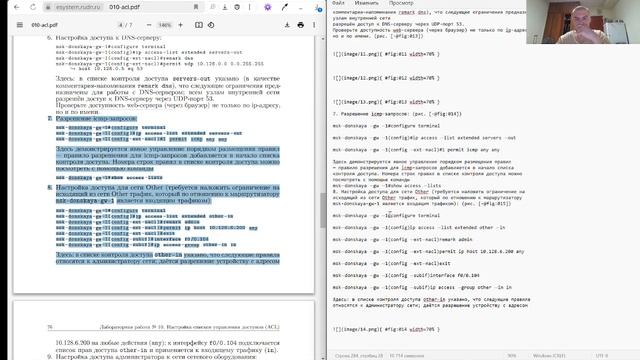Open the Файл menu in the editor
Image resolution: width=640 pixels, height=360 pixels.
coord(338,3)
